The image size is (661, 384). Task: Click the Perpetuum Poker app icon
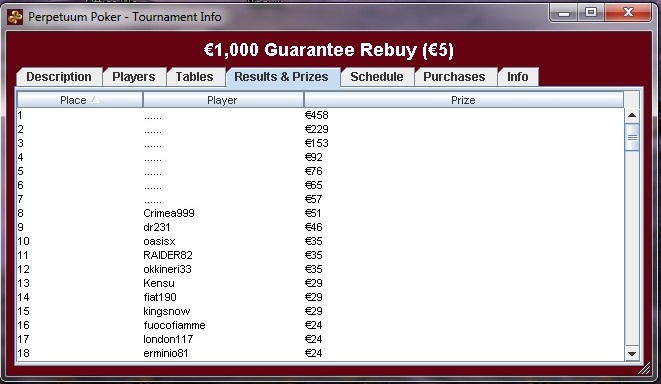(x=15, y=17)
